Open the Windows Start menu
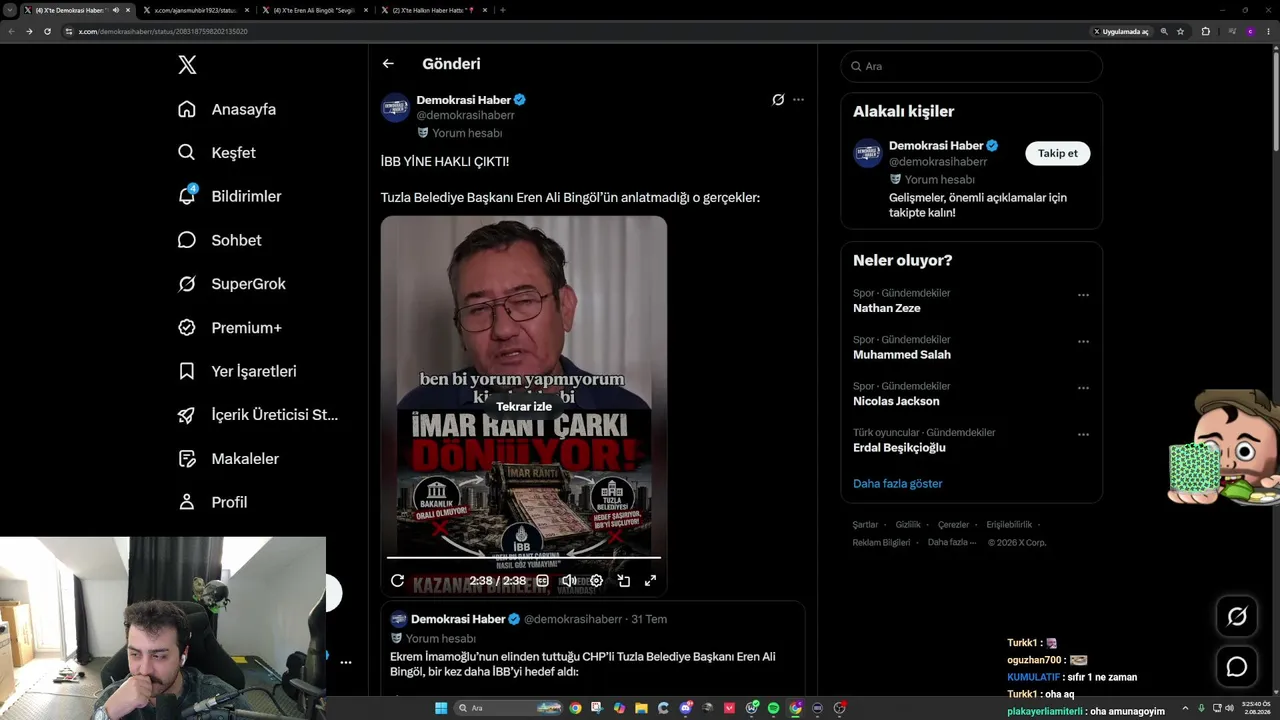The width and height of the screenshot is (1280, 720). pyautogui.click(x=441, y=708)
